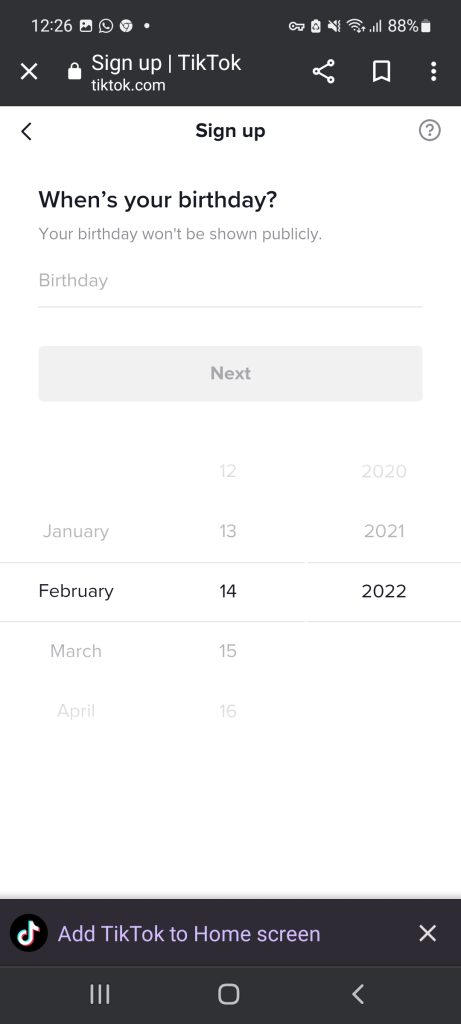Tap the lock icon beside the URL
461x1024 pixels.
[x=74, y=71]
